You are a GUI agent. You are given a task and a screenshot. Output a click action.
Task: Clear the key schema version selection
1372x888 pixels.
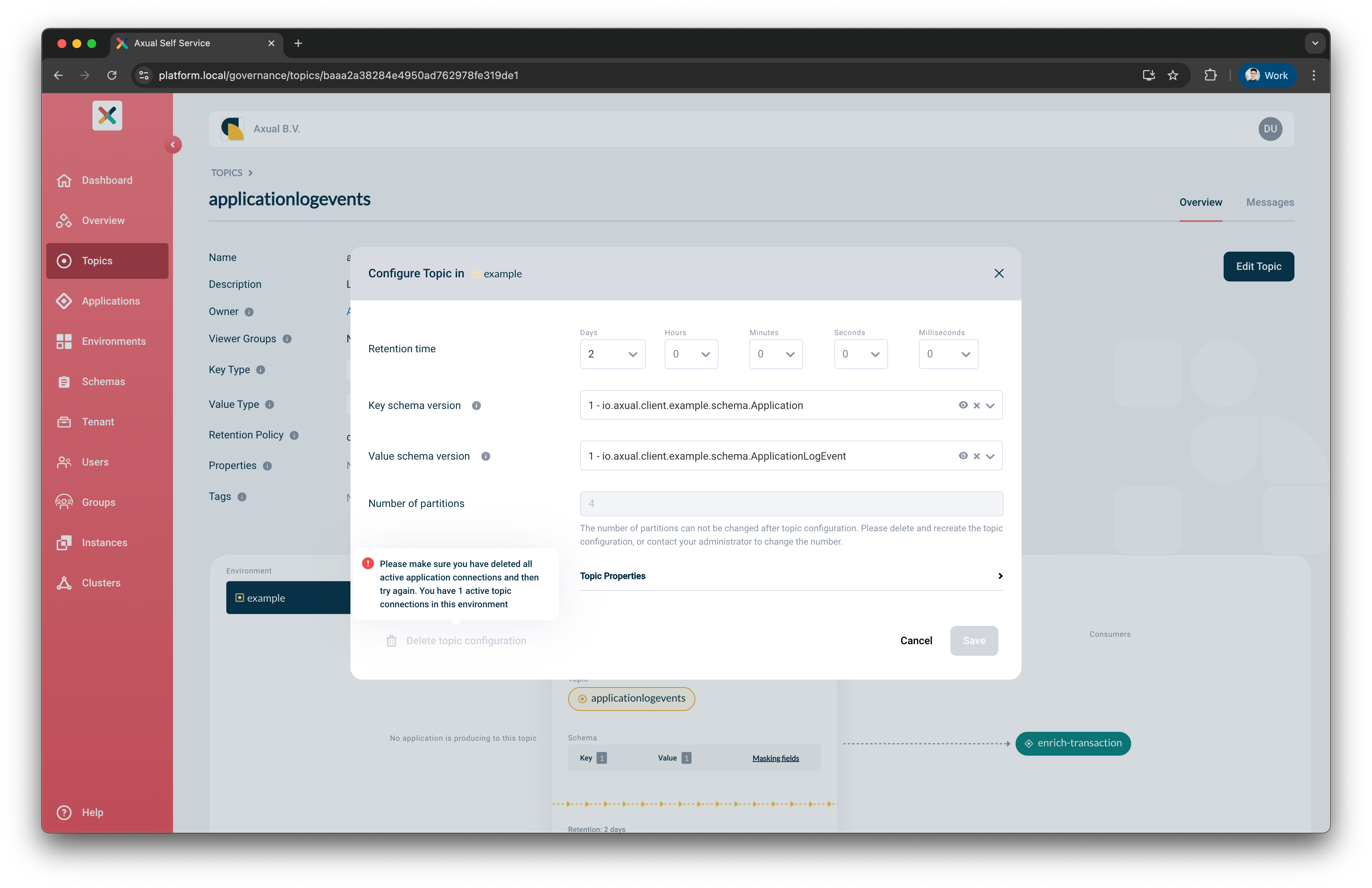pos(978,405)
